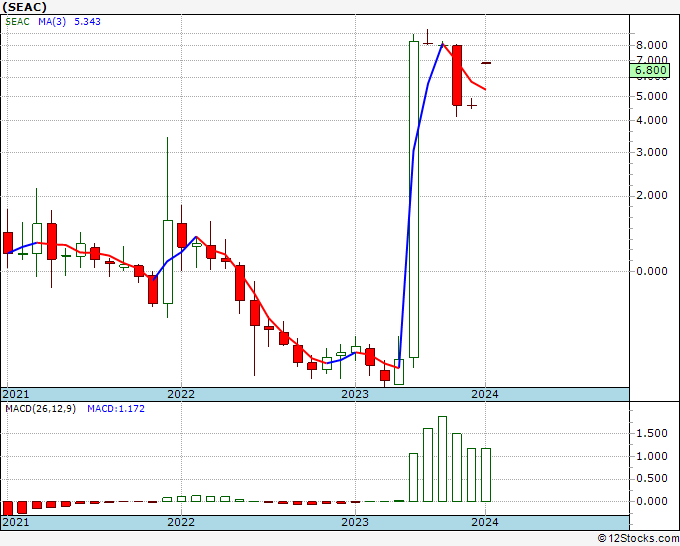Click the MACD:1.172 value label
Screen dimensions: 680x546
pyautogui.click(x=116, y=409)
